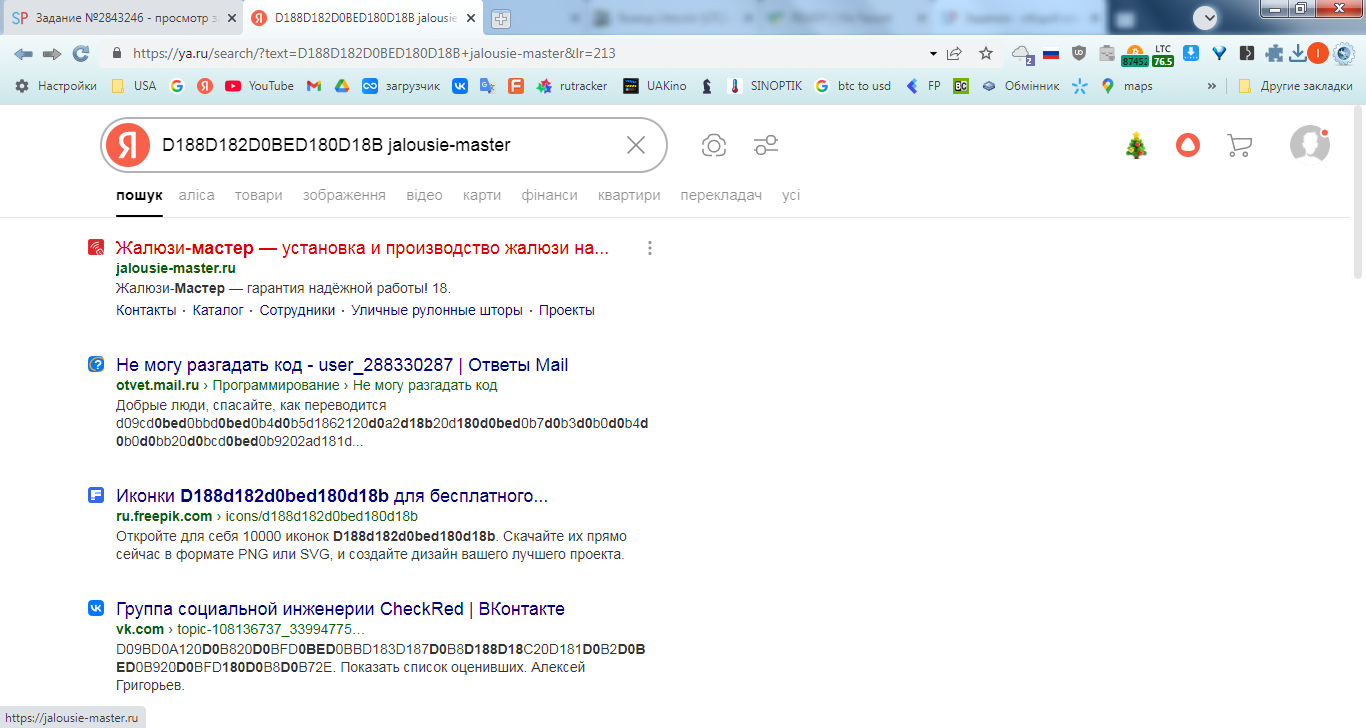Show hidden bookmarks with the double chevron
Viewport: 1366px width, 728px height.
coord(1213,86)
